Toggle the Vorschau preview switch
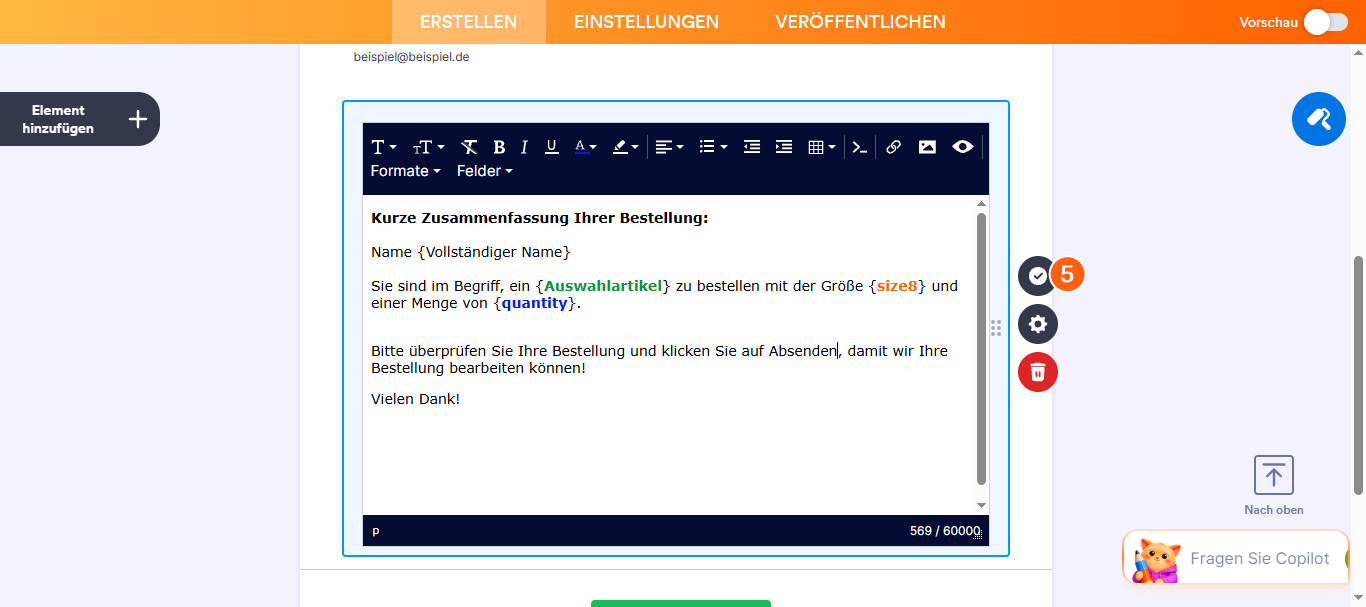This screenshot has height=607, width=1366. pos(1326,22)
